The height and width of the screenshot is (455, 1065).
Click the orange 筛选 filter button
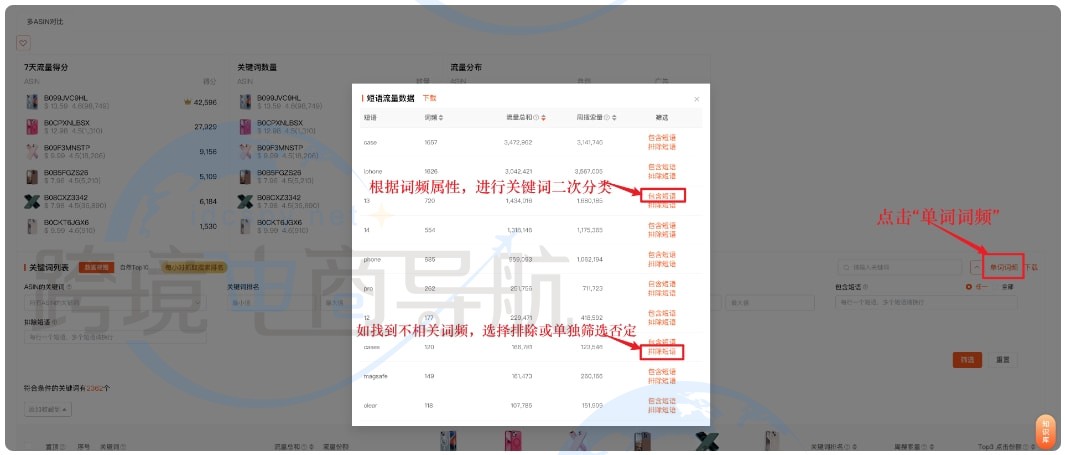coord(967,360)
